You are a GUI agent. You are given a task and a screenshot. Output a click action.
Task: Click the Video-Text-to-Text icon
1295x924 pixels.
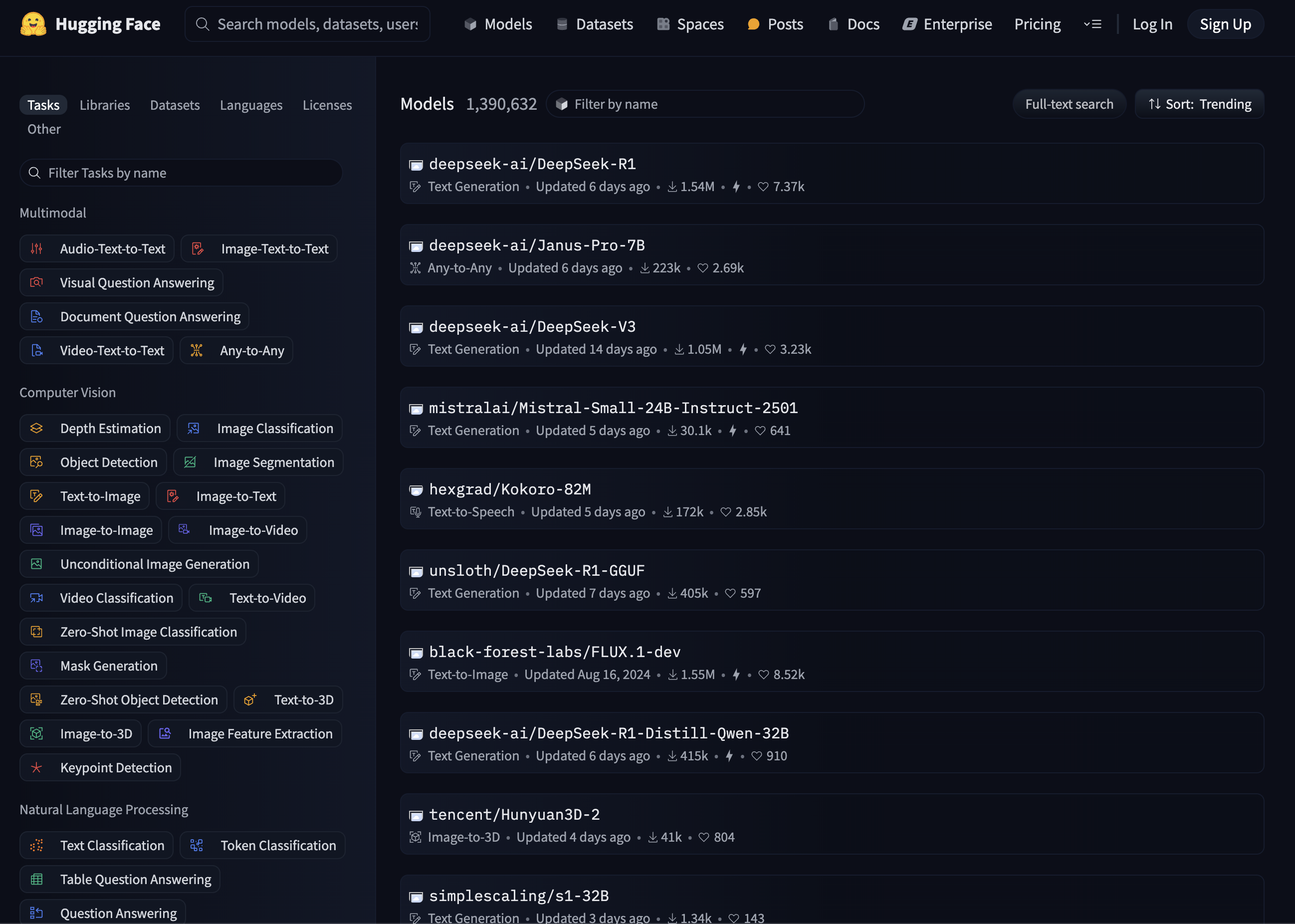pos(36,350)
